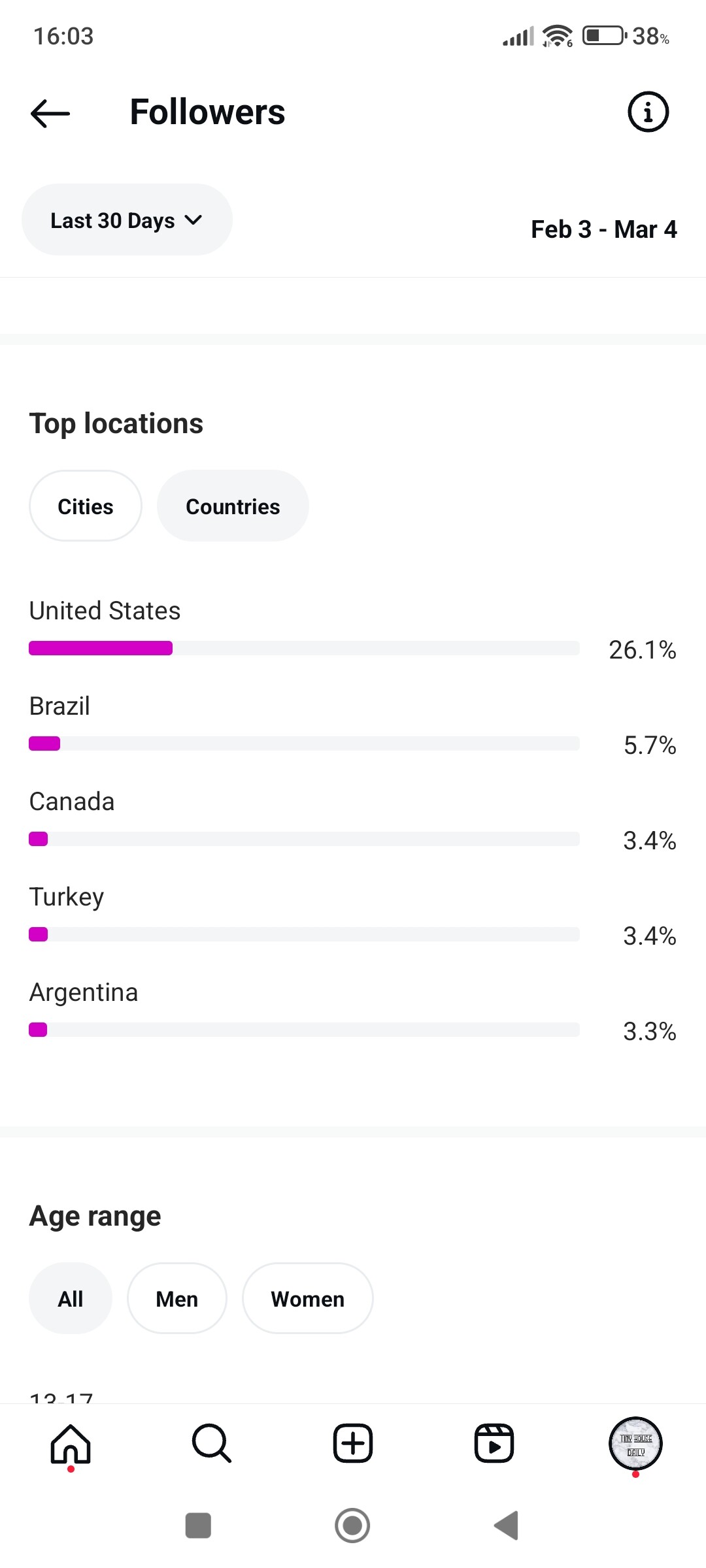Open the profile avatar in bottom bar
The image size is (706, 1568).
[635, 1444]
